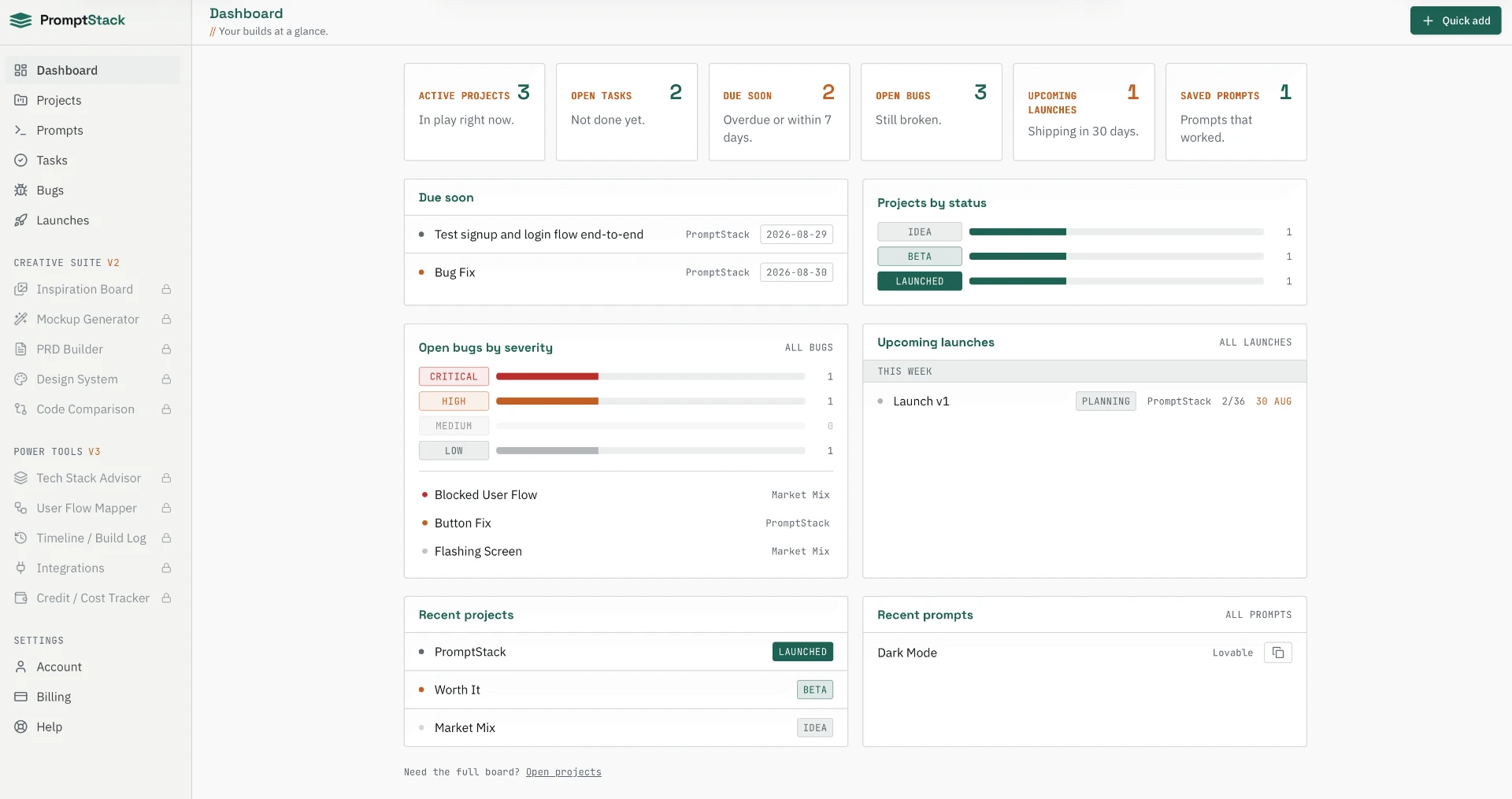Open the Launch v1 launch row
Viewport: 1512px width, 799px height.
click(1084, 401)
